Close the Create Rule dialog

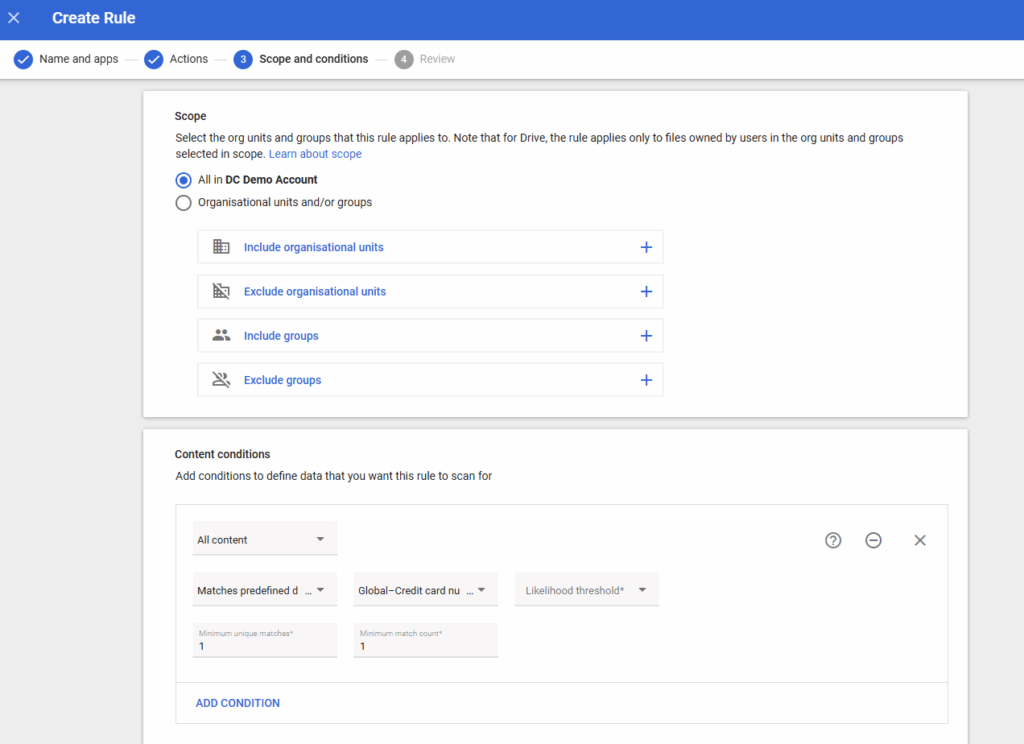pos(14,18)
